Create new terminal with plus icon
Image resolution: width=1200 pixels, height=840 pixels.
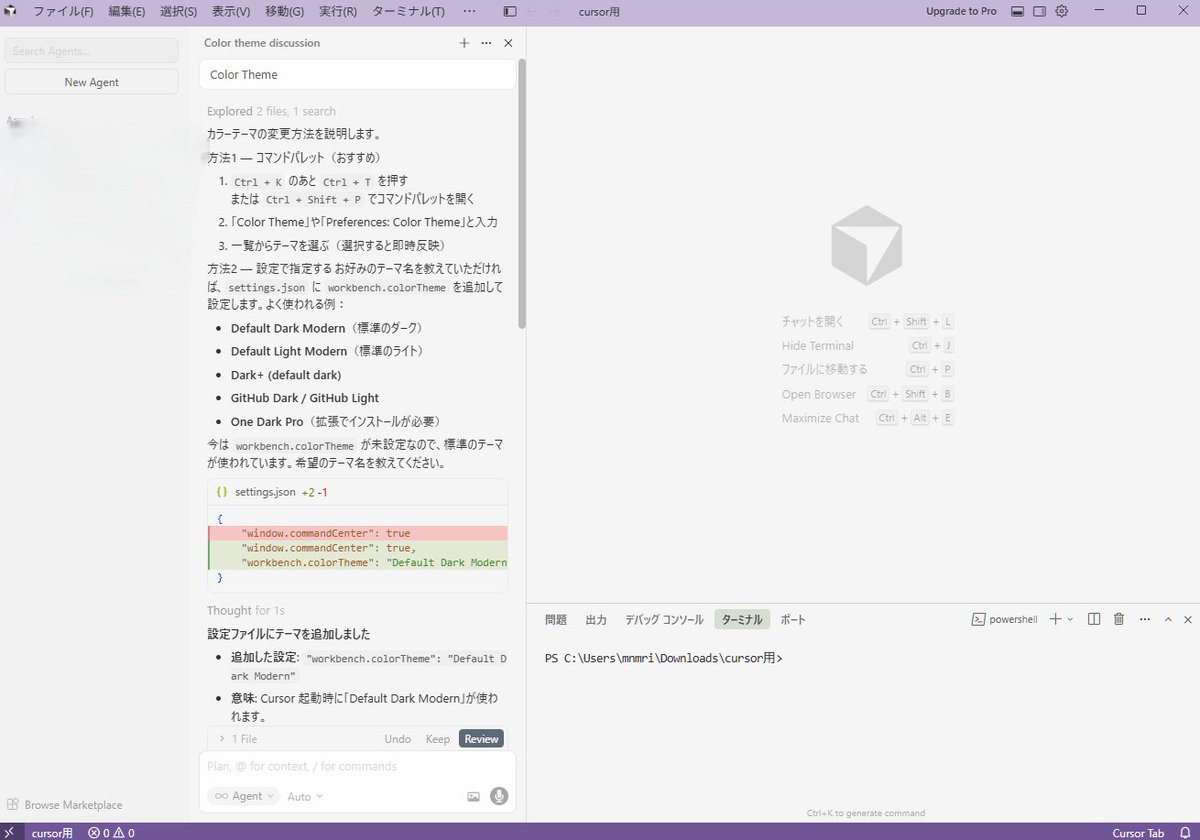pos(1055,620)
